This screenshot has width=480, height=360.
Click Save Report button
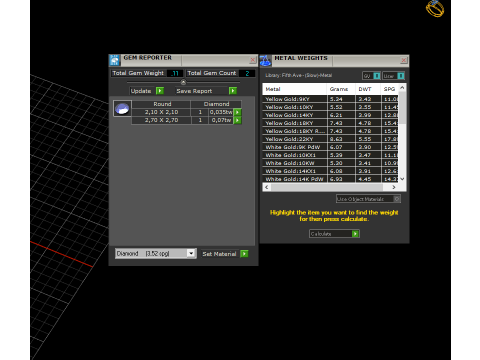point(206,91)
